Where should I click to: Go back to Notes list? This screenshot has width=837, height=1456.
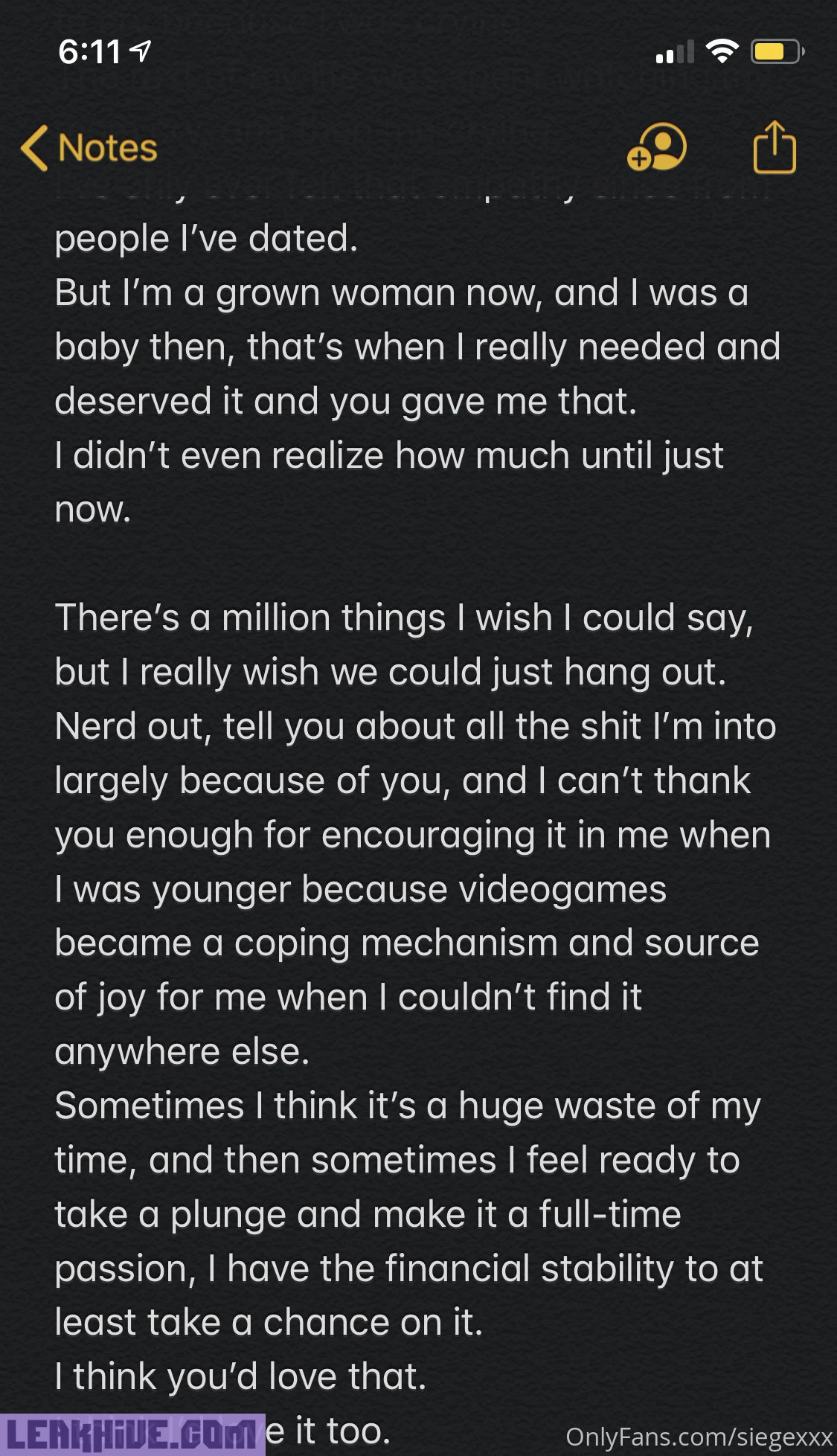(x=108, y=147)
